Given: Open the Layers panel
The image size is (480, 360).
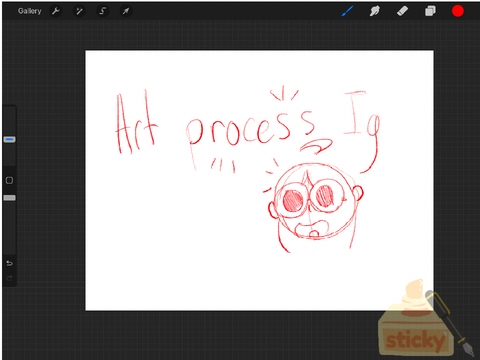Looking at the screenshot, I should 430,11.
